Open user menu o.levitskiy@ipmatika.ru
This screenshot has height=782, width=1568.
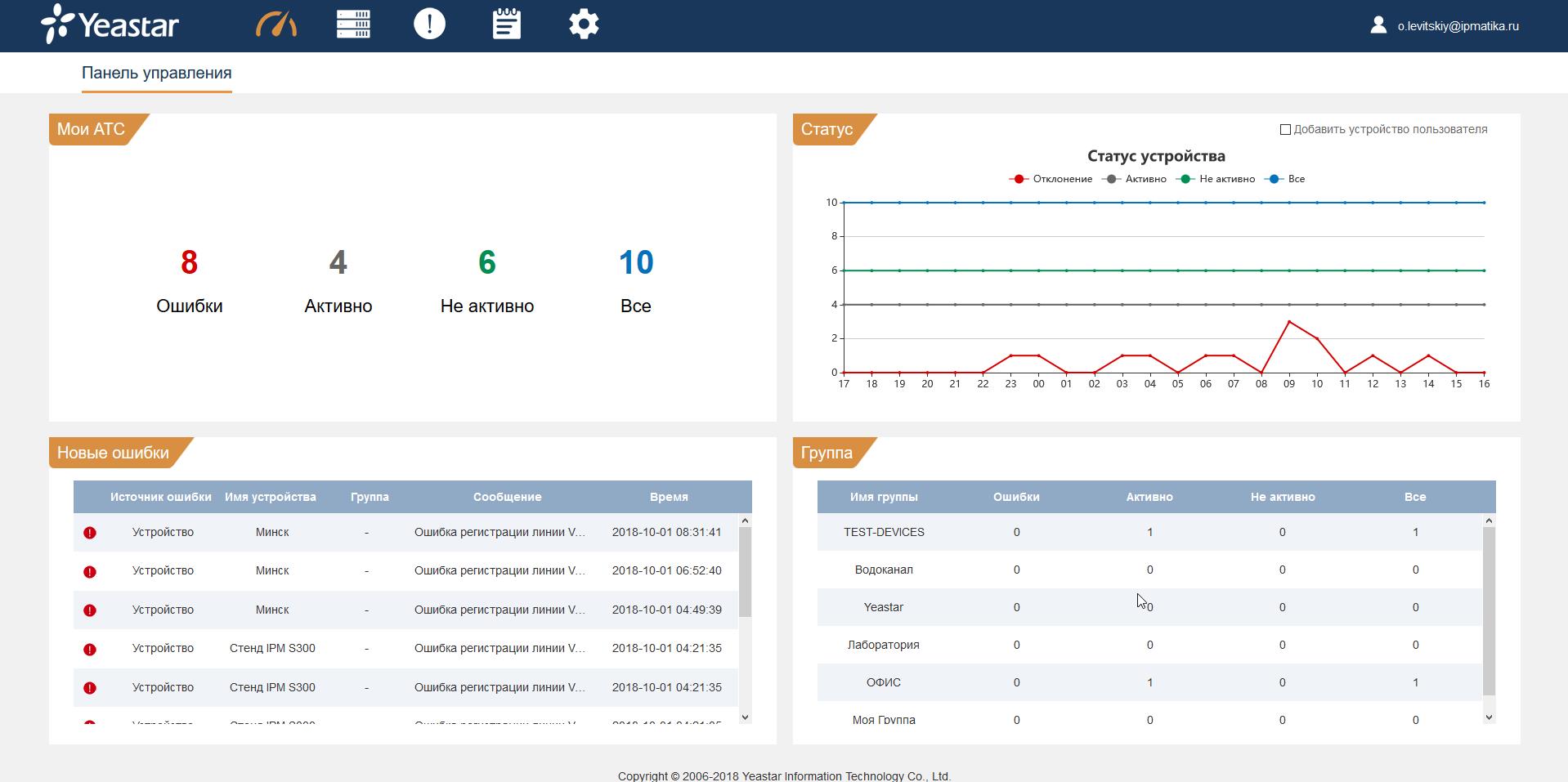(1458, 26)
